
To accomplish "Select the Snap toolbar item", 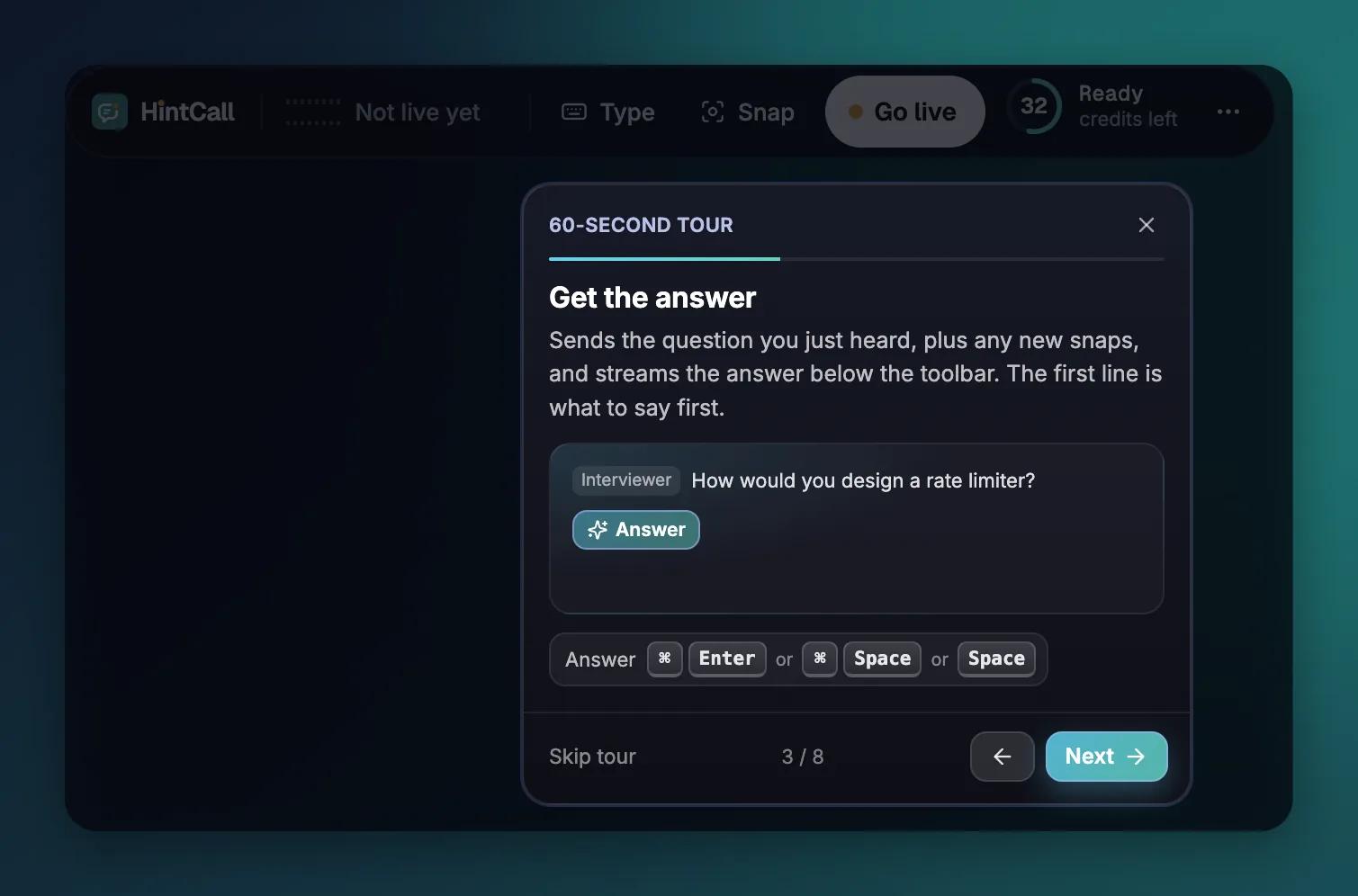I will click(748, 112).
